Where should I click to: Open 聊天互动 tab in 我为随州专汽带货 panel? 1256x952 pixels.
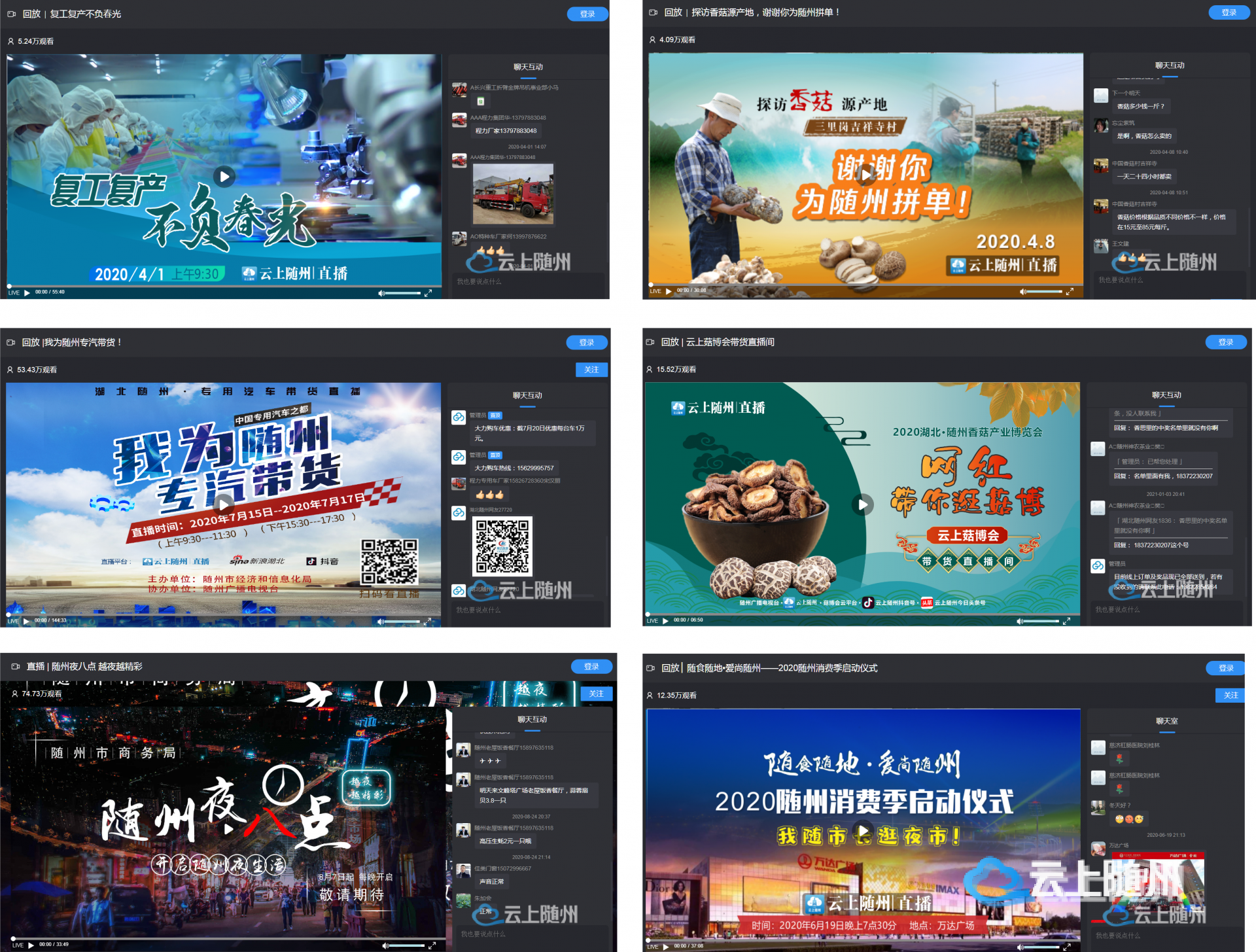point(527,395)
